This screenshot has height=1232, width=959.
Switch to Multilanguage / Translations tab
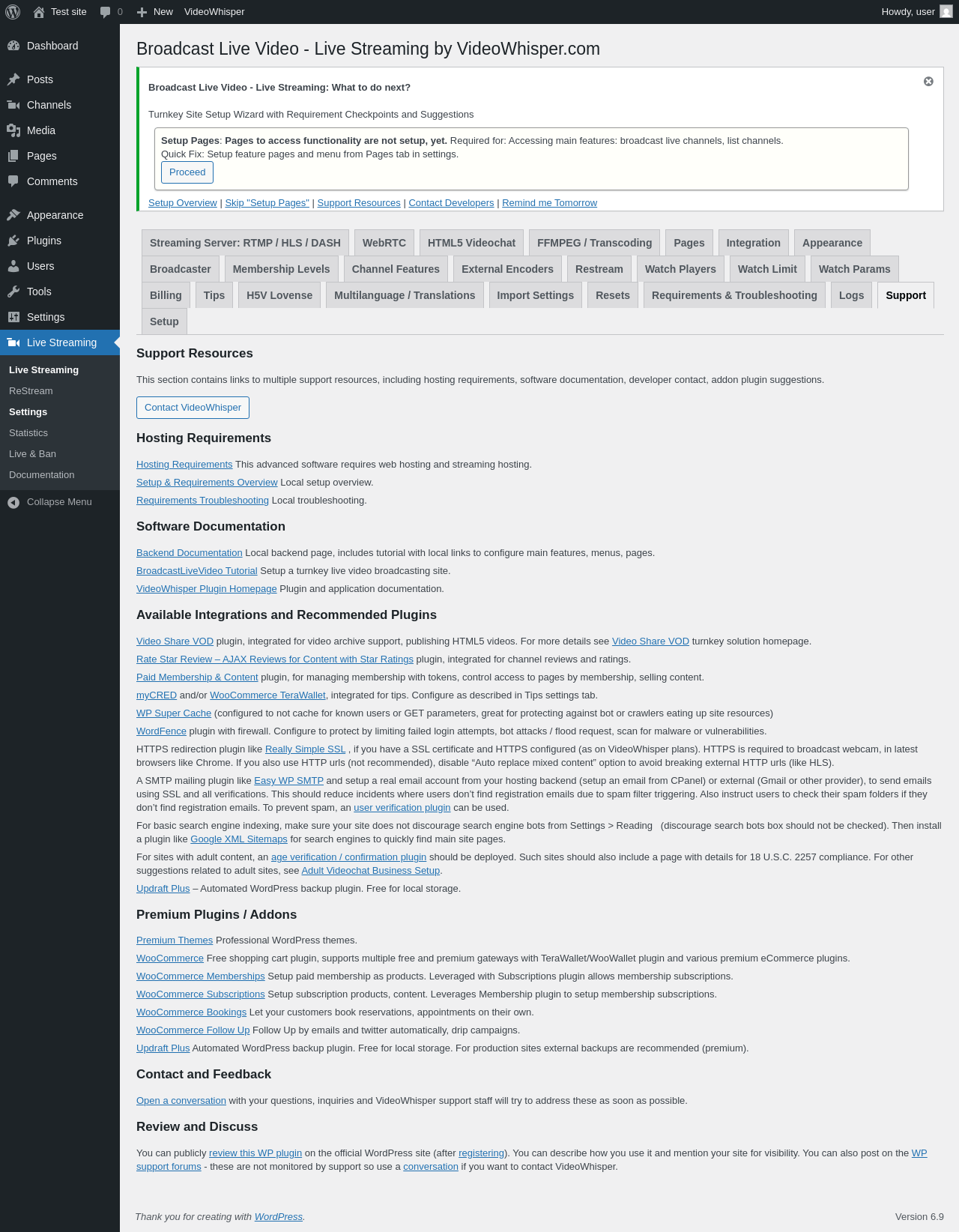405,295
